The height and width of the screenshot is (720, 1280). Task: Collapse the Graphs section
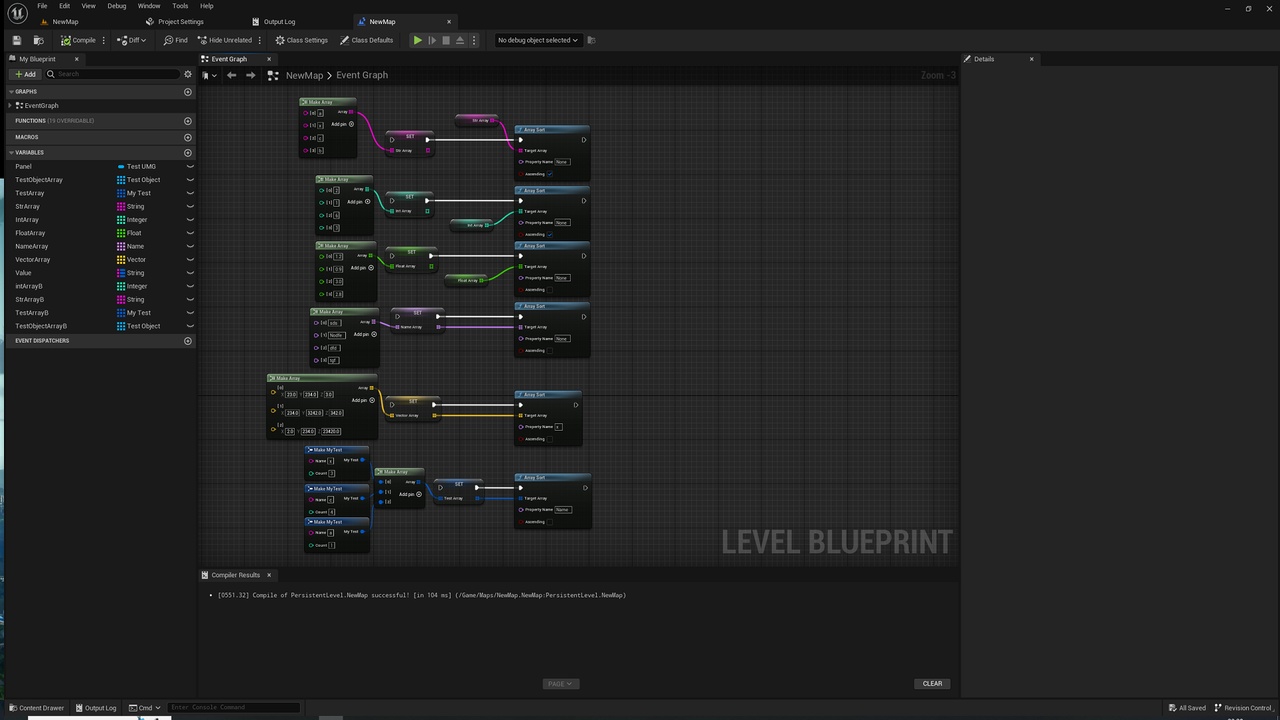point(10,92)
